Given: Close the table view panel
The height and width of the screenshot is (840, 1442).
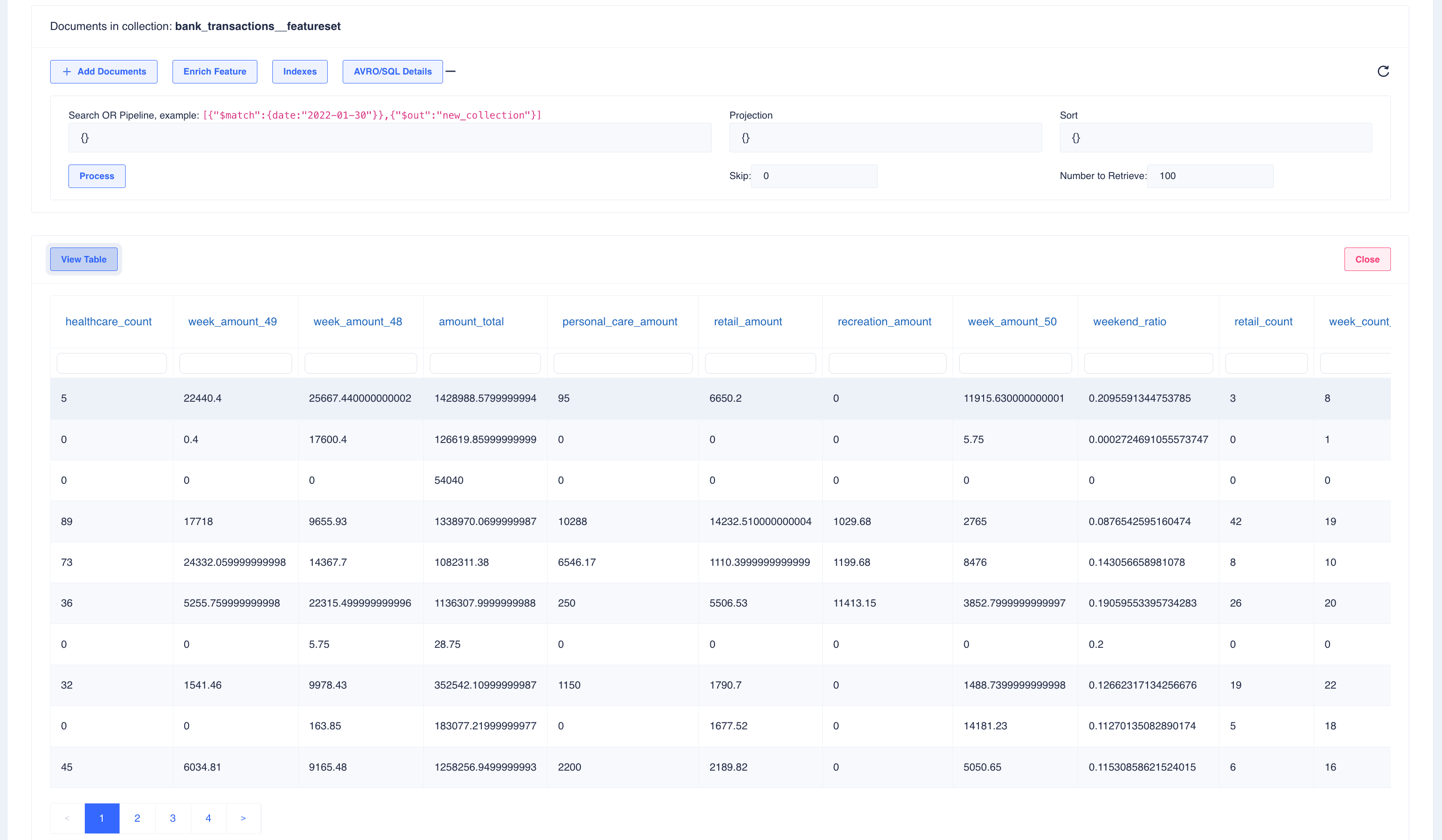Looking at the screenshot, I should click(x=1367, y=259).
